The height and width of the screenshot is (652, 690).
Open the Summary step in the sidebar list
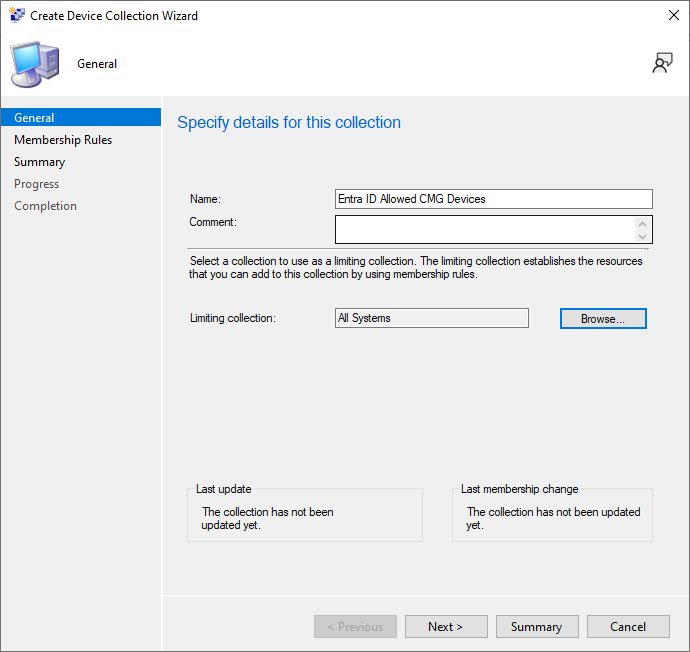(39, 162)
